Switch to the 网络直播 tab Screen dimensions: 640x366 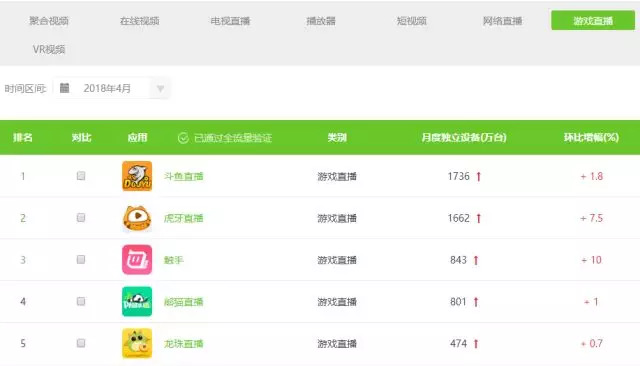[502, 21]
